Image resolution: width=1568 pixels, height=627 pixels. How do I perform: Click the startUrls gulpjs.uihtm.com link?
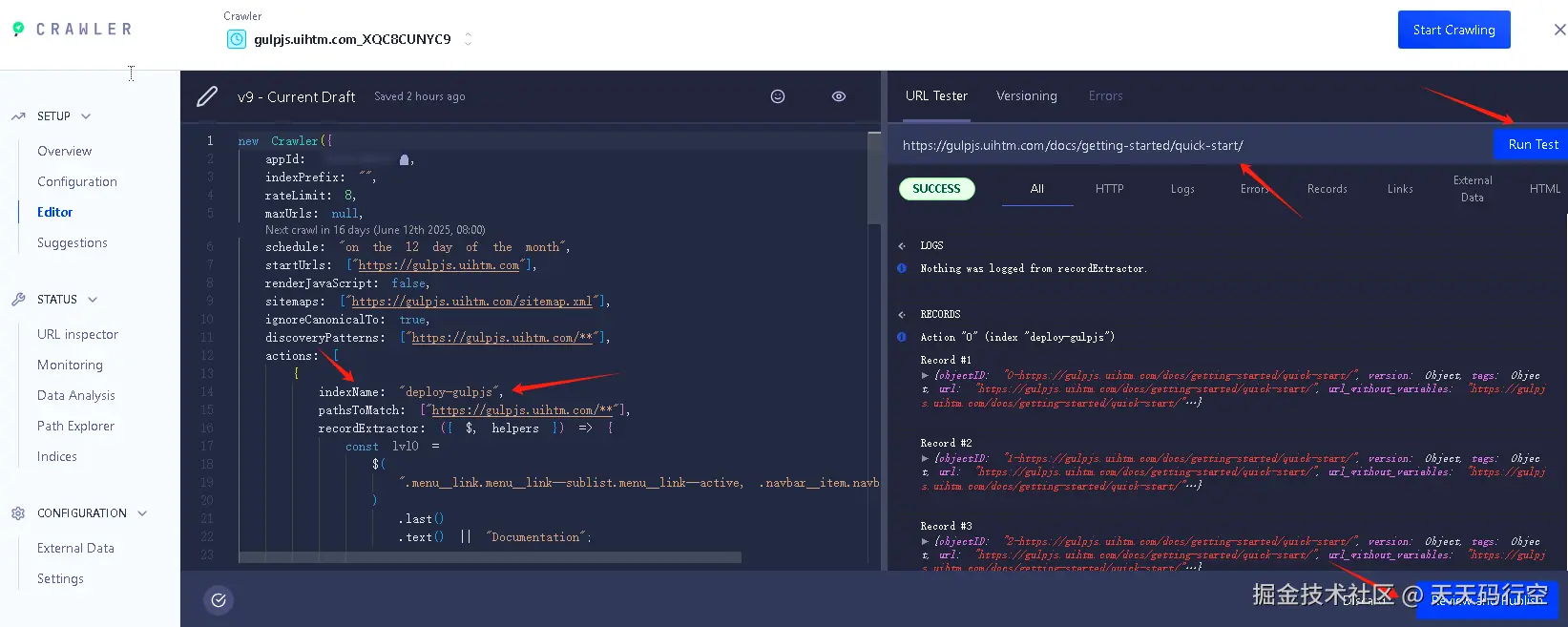[x=439, y=265]
